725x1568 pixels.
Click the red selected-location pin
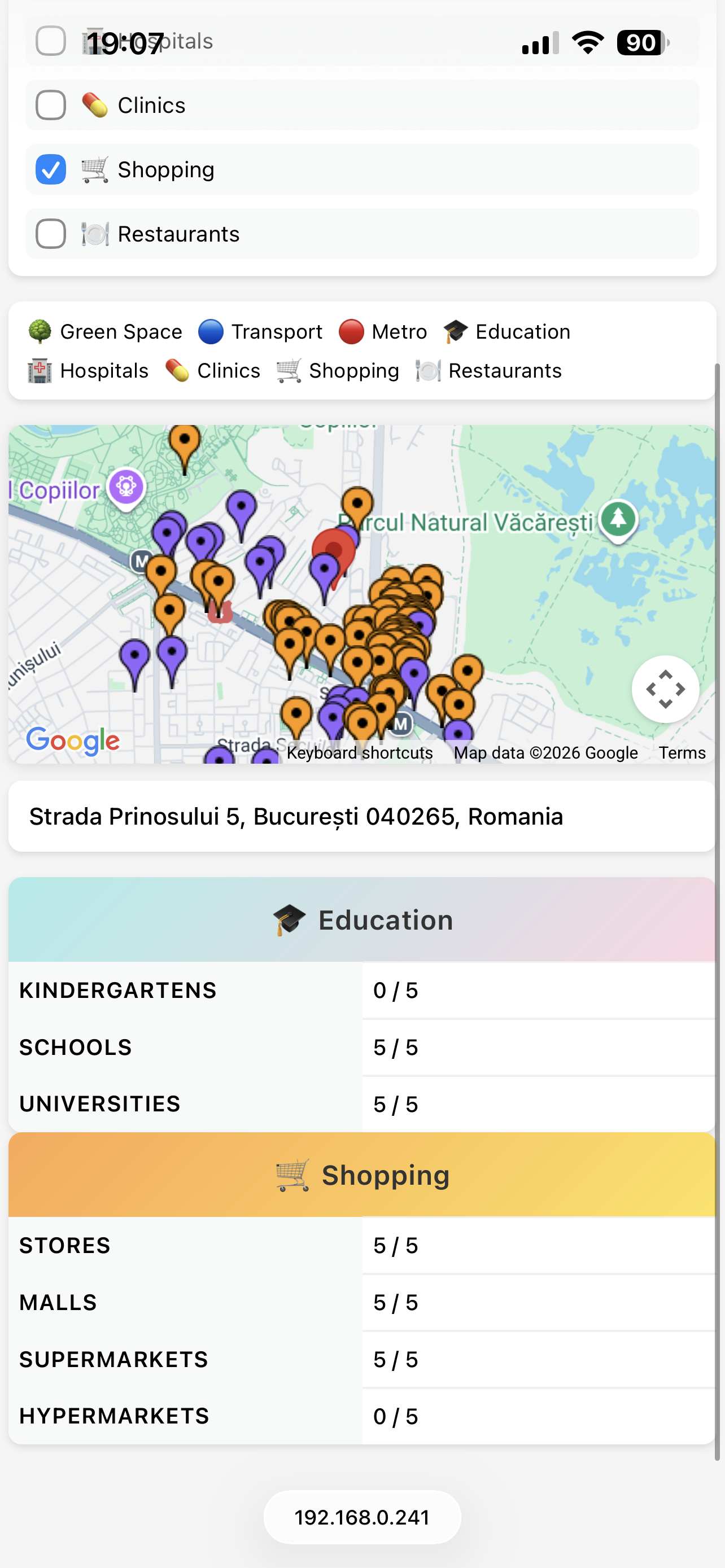pyautogui.click(x=334, y=550)
